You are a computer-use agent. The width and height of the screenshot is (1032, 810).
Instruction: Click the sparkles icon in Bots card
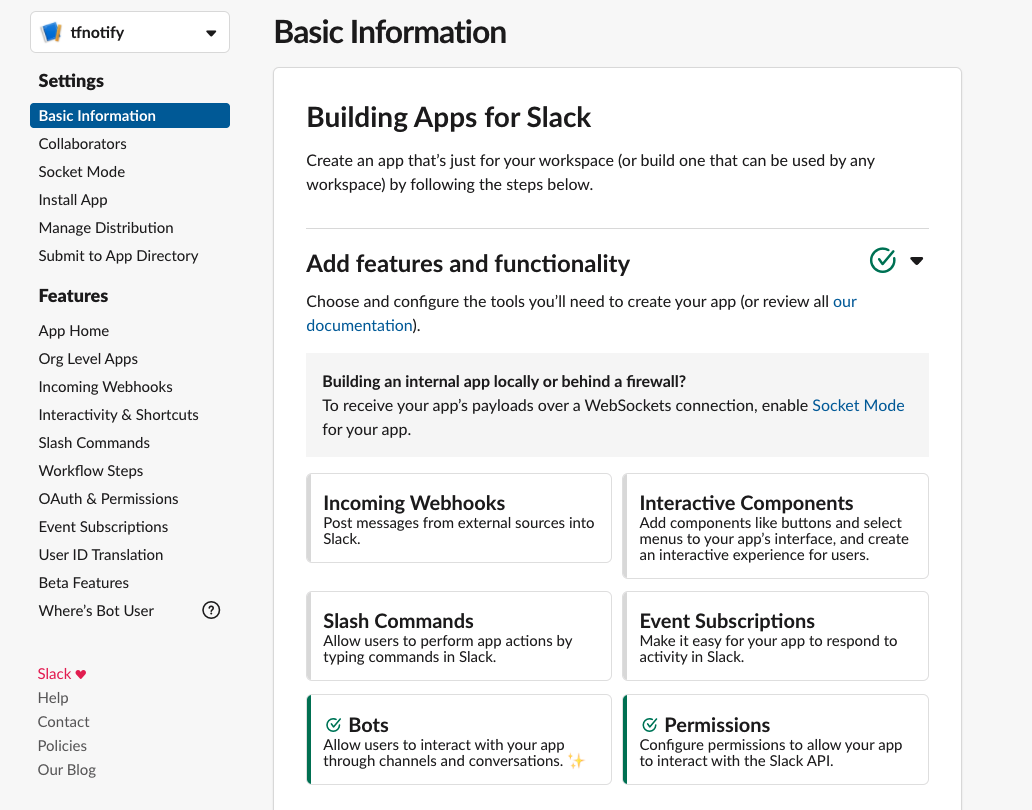tap(577, 761)
